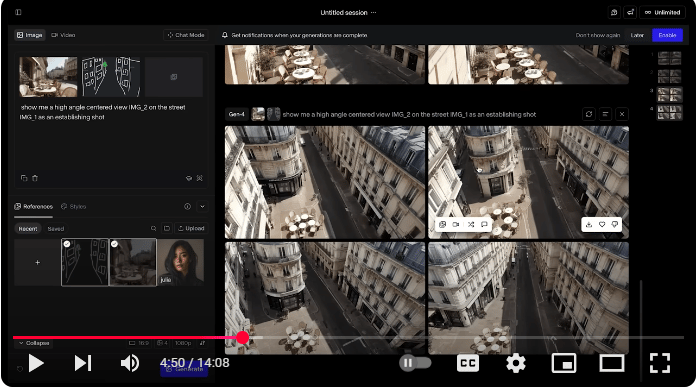Use image as reference icon on hovered result

coord(442,225)
